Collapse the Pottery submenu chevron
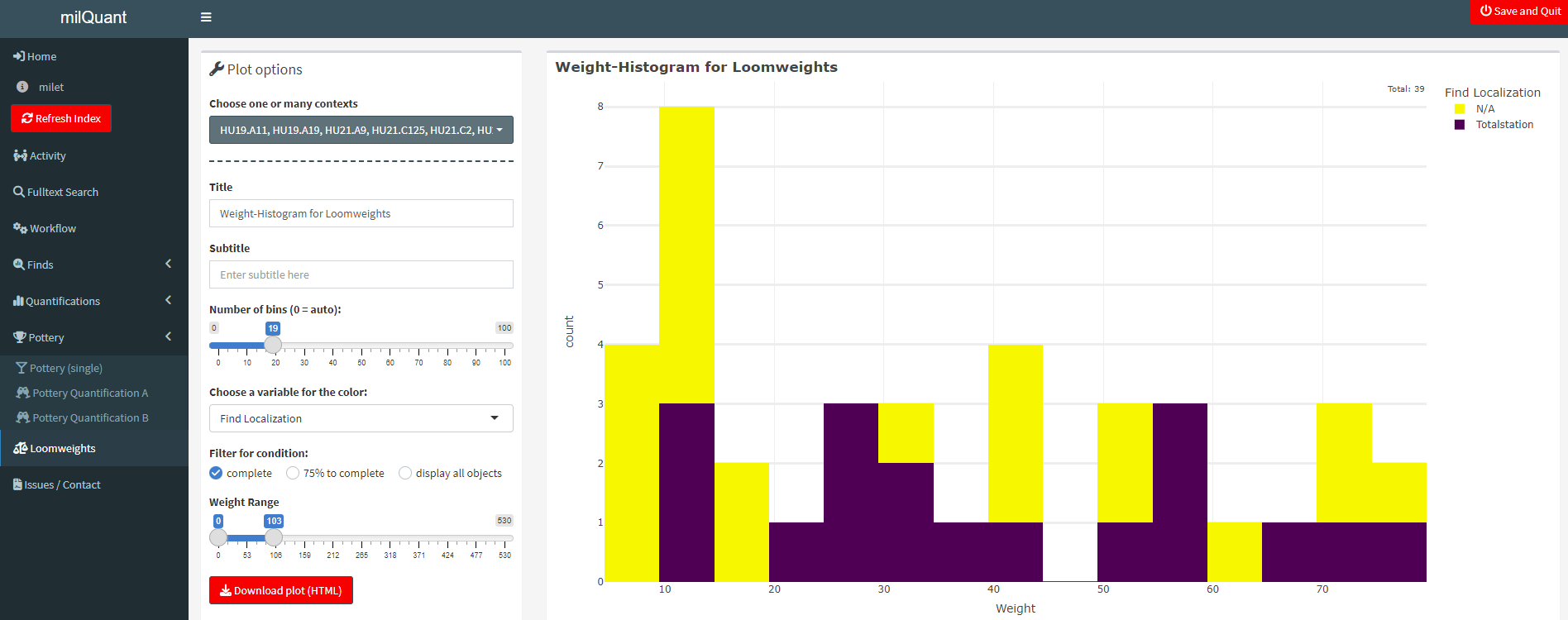This screenshot has height=620, width=1568. pyautogui.click(x=169, y=336)
